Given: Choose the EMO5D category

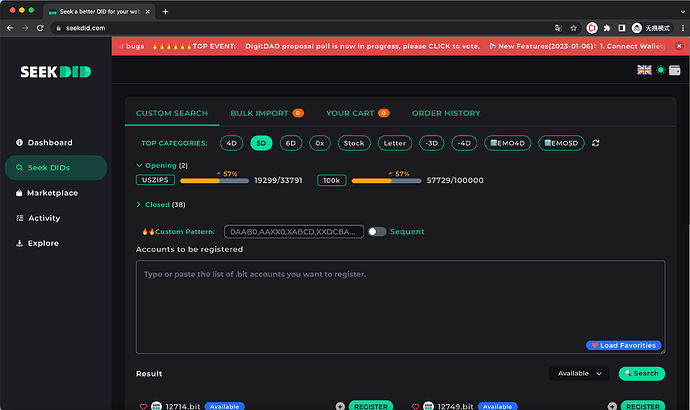Looking at the screenshot, I should [x=561, y=143].
